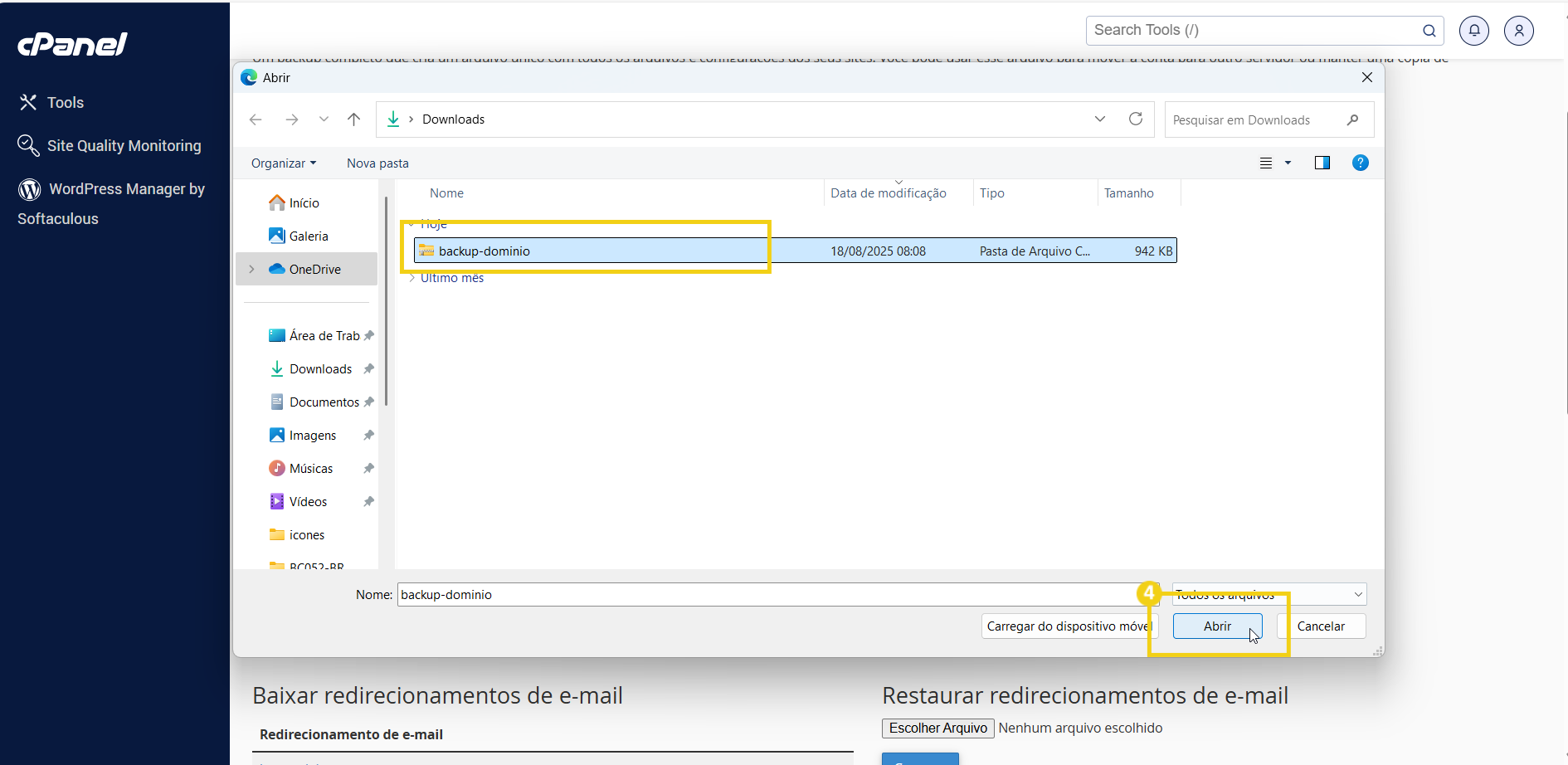The image size is (1568, 765).
Task: Click the 942 KB size cell
Action: [1153, 251]
